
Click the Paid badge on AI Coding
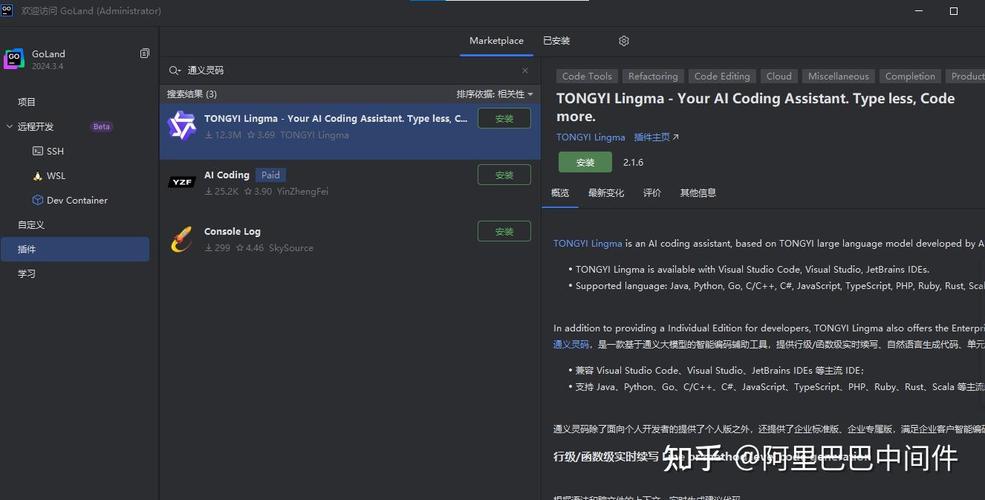[271, 175]
